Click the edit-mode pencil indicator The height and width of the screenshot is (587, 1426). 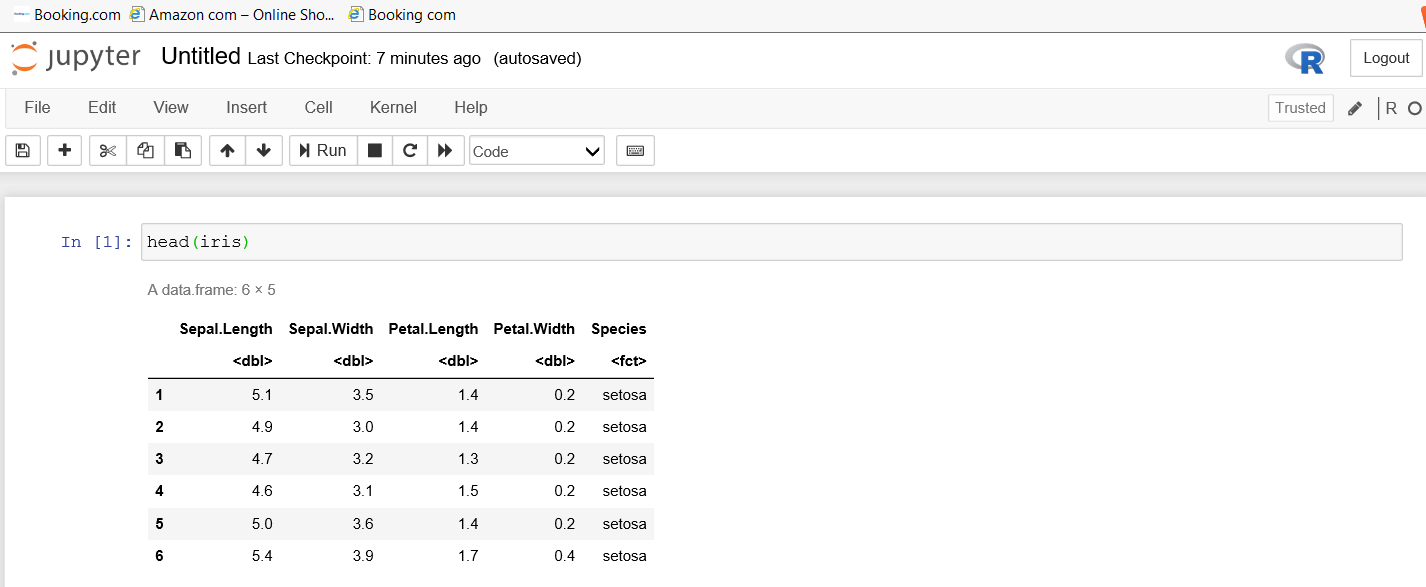(x=1355, y=107)
